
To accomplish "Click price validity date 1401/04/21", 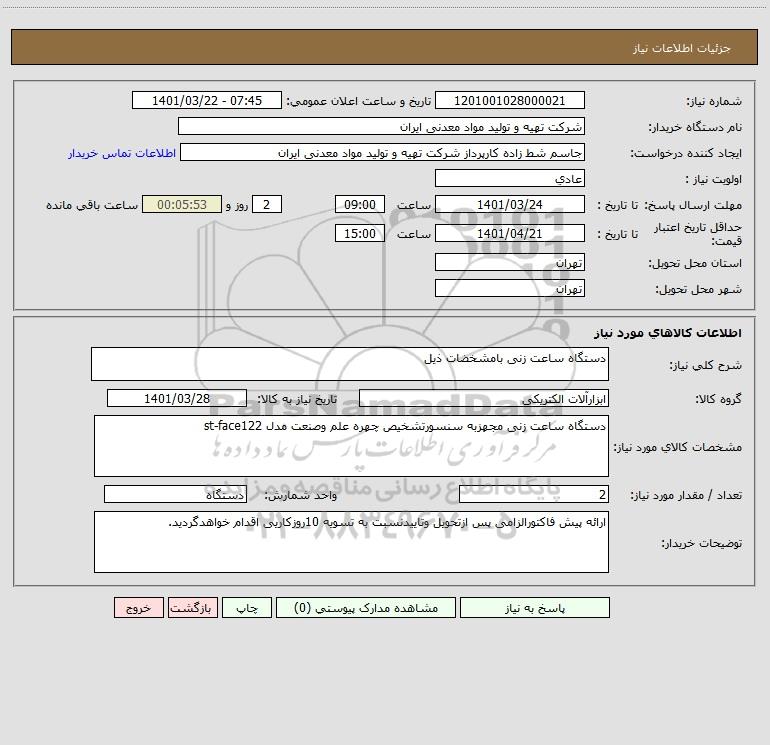I will click(510, 234).
